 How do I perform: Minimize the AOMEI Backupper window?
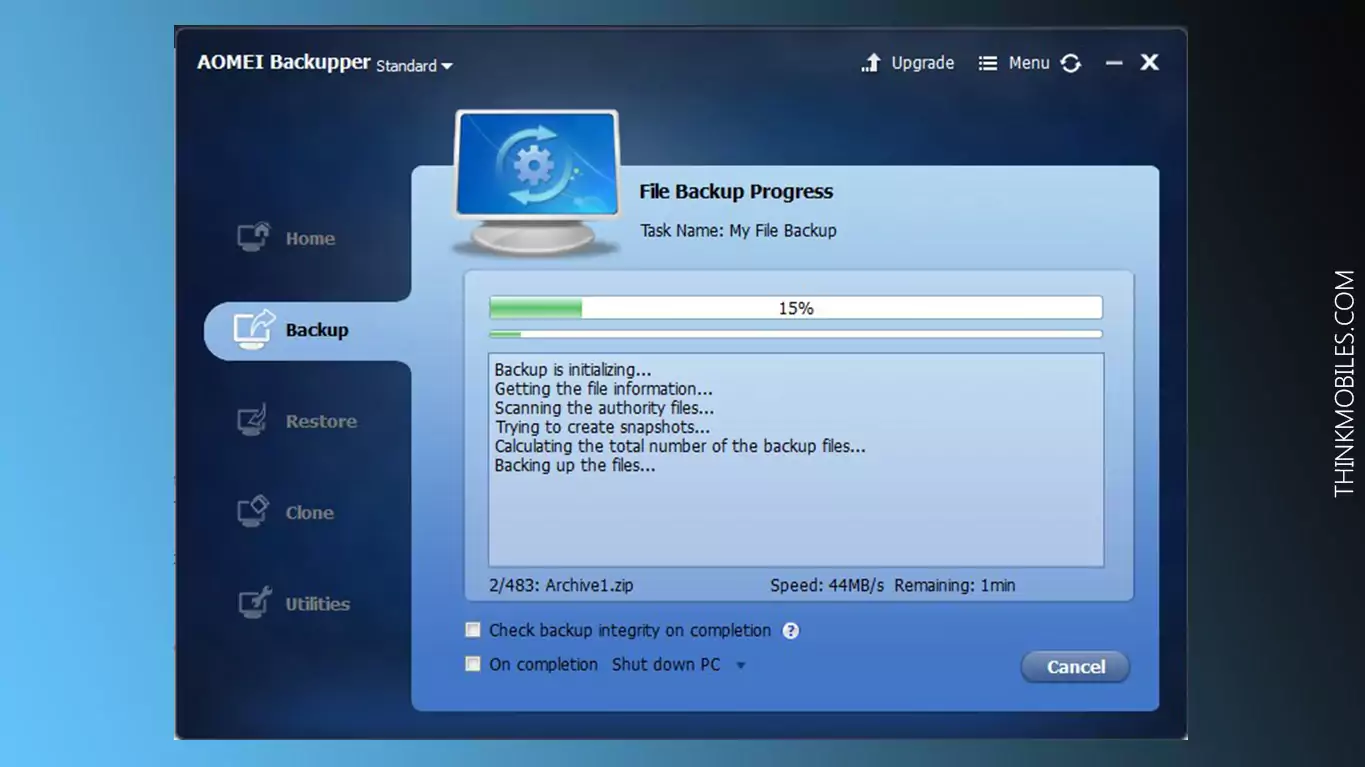(x=1114, y=63)
